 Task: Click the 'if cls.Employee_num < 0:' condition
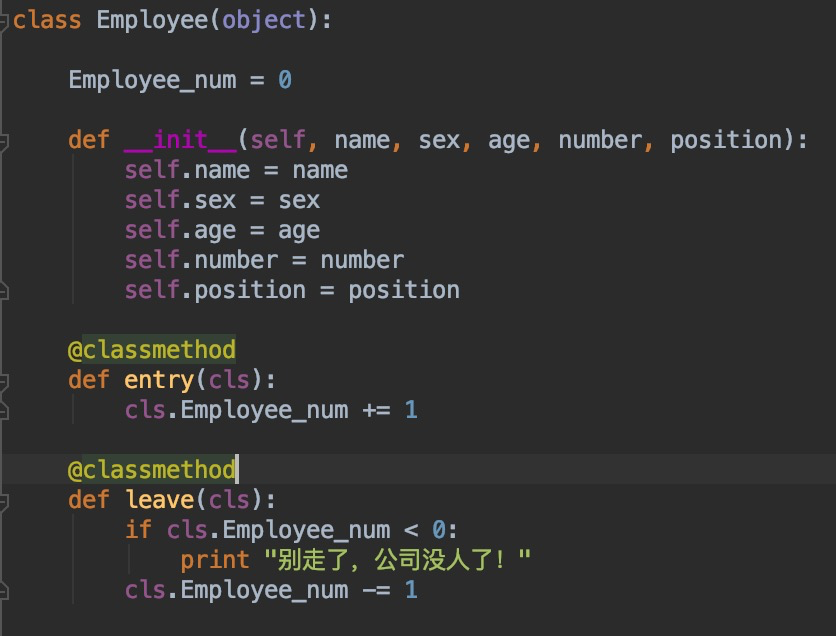tap(291, 530)
